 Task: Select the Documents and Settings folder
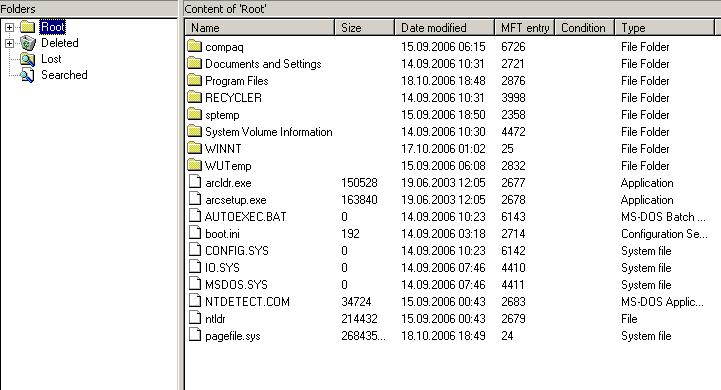263,63
